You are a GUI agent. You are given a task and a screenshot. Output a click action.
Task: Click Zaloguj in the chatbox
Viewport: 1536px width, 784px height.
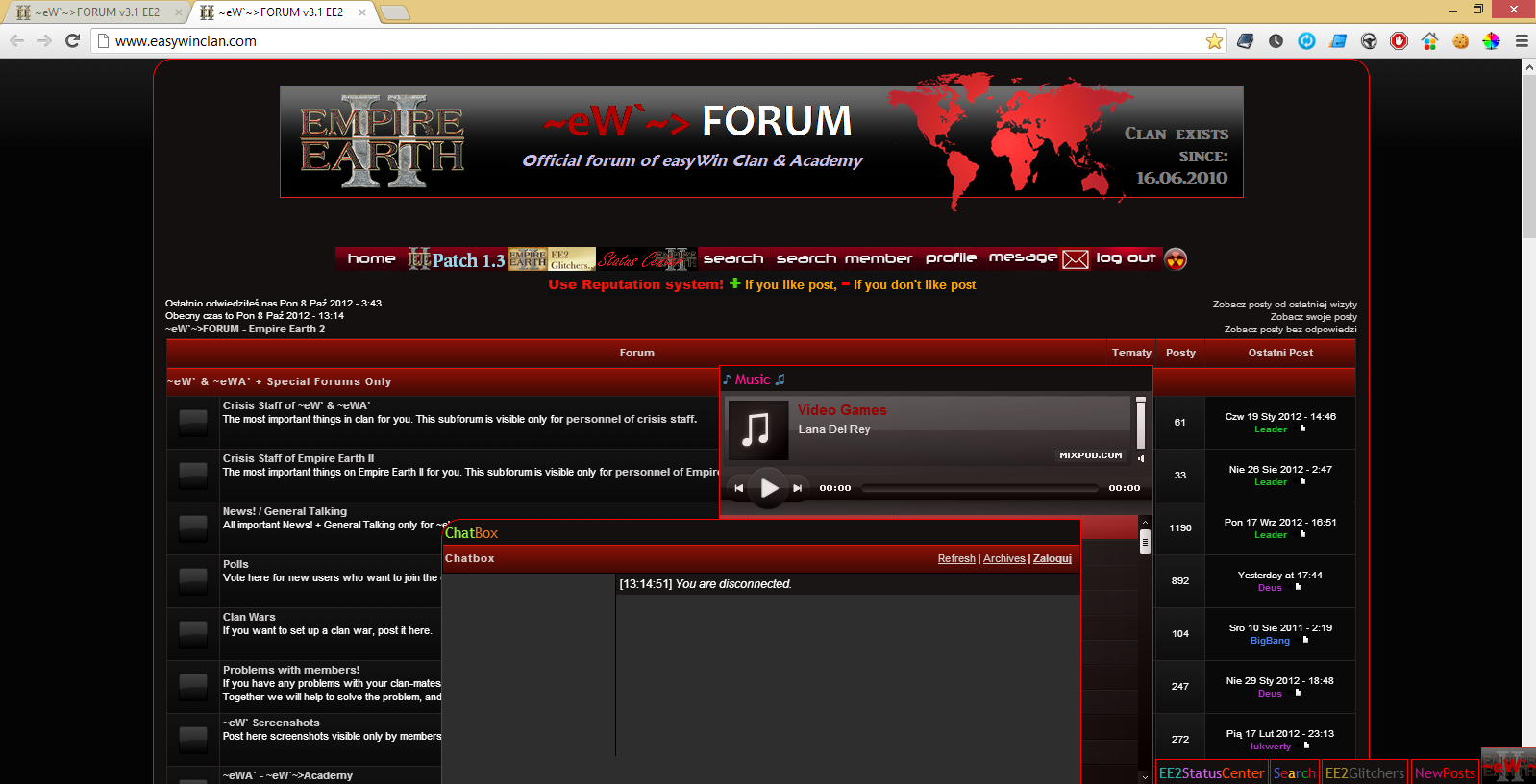pyautogui.click(x=1053, y=558)
